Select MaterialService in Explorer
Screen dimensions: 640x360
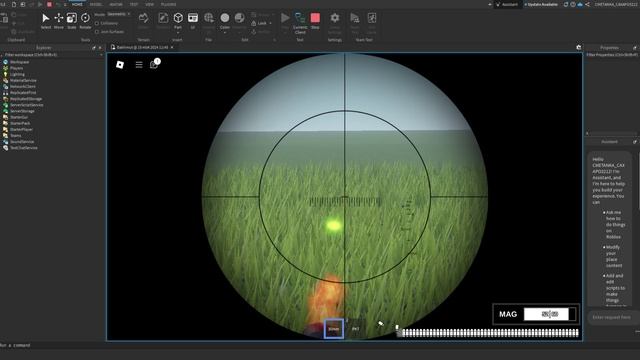23,80
